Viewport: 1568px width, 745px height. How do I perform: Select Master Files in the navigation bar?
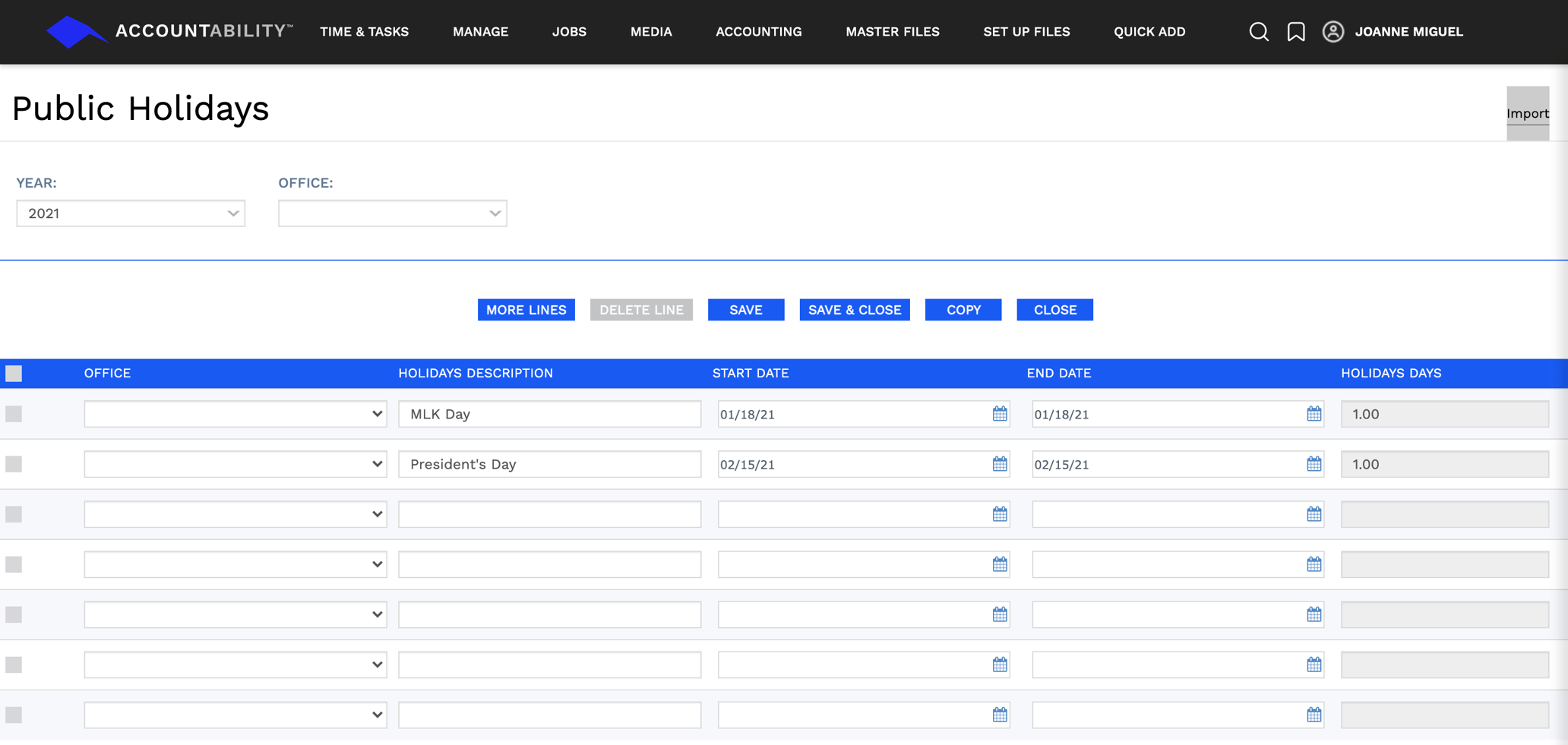pyautogui.click(x=893, y=32)
